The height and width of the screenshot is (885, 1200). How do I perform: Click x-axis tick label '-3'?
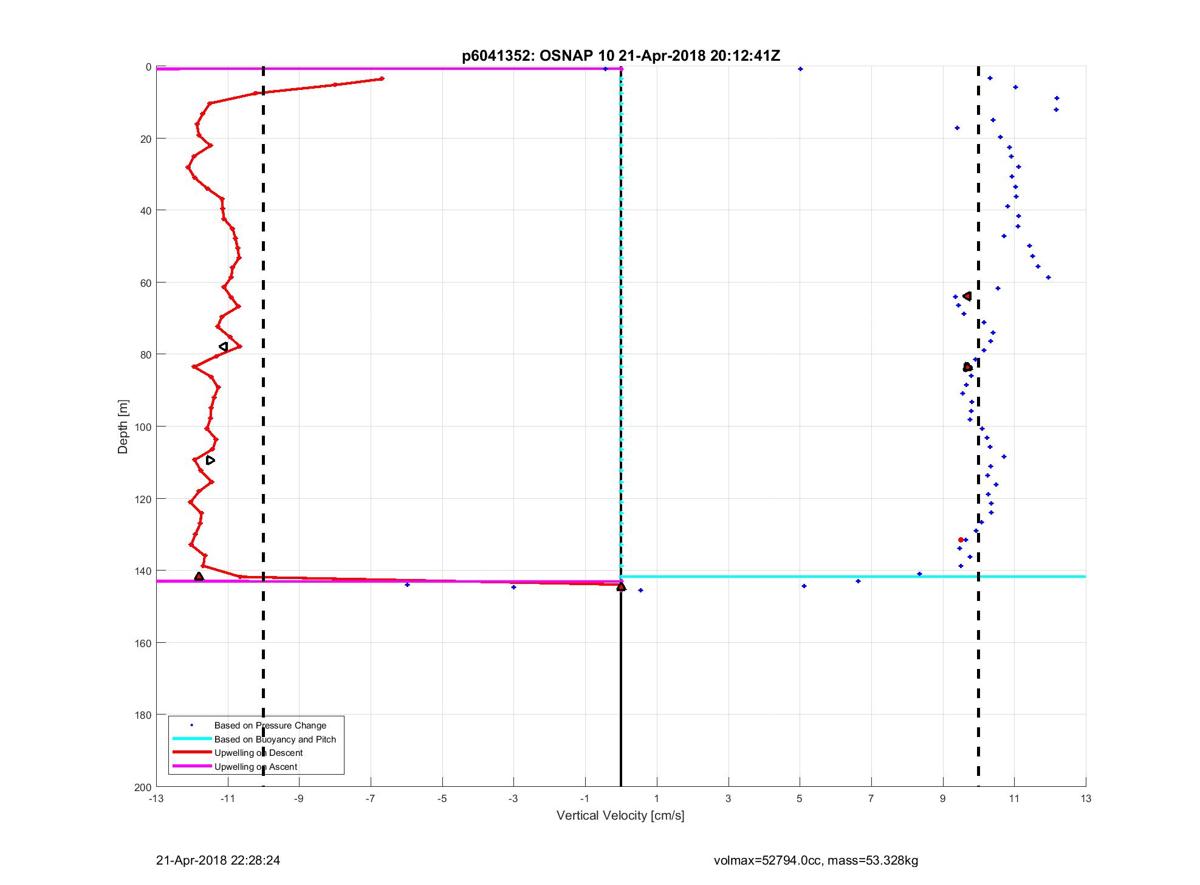click(x=513, y=799)
